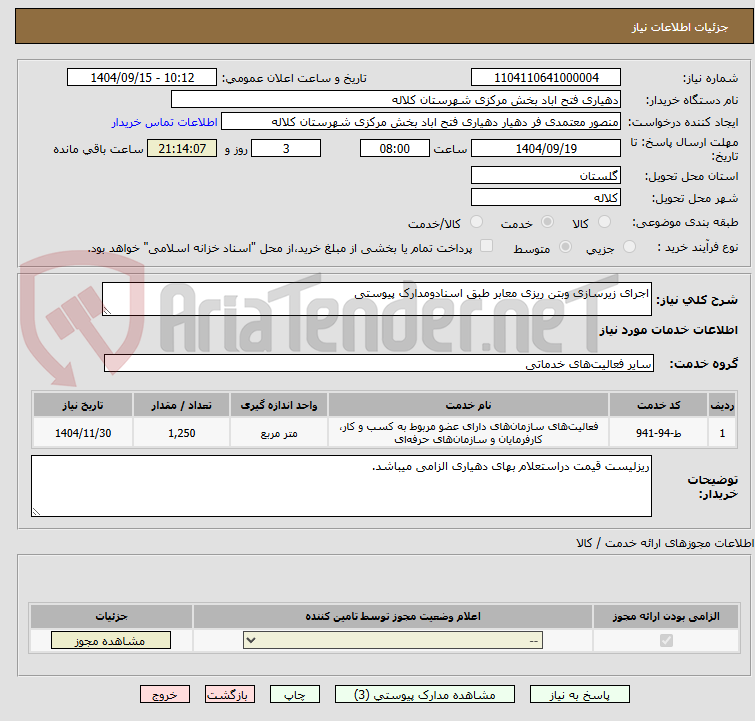Screen dimensions: 755x721
Task: Click the service name cell in row 1
Action: pyautogui.click(x=469, y=433)
